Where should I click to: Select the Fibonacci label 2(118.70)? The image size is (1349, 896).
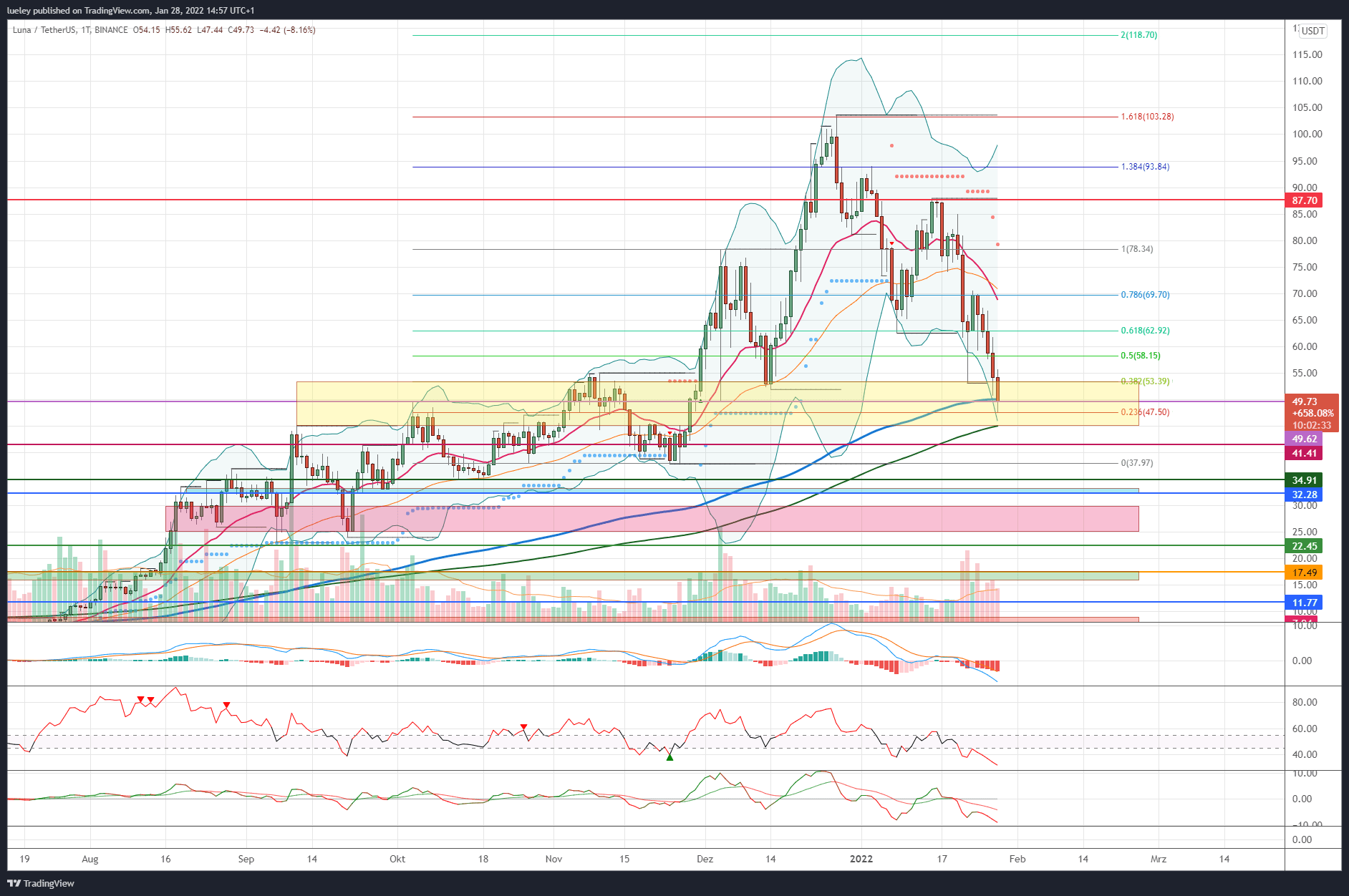[1138, 35]
